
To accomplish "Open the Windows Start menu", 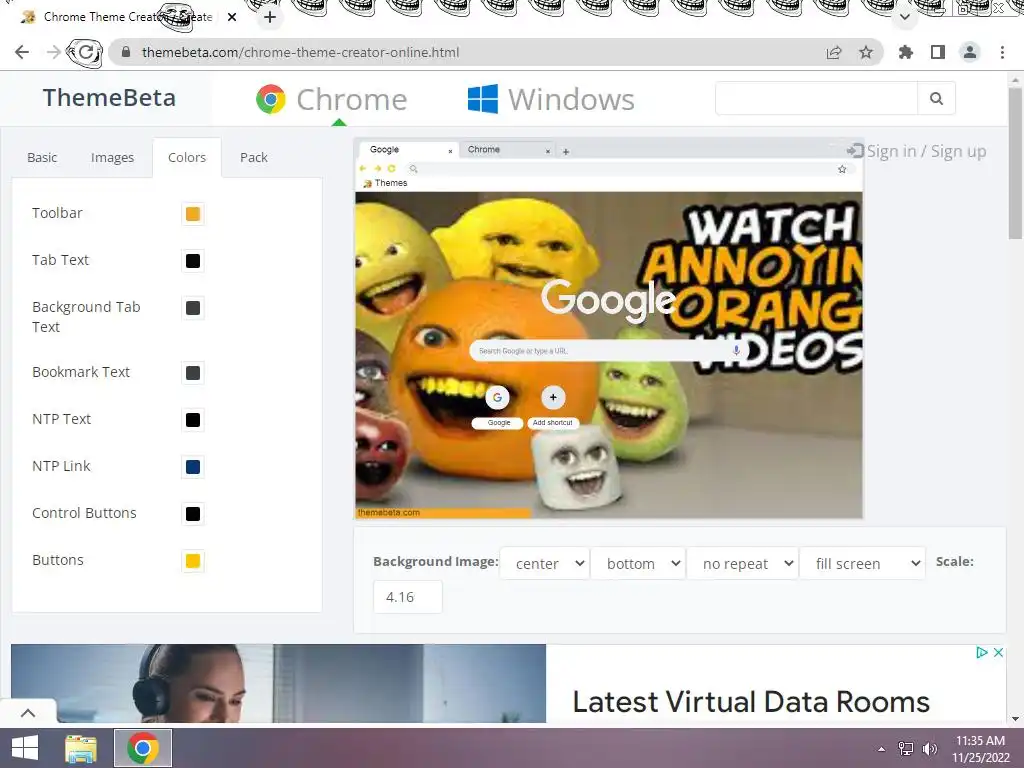I will pos(25,748).
